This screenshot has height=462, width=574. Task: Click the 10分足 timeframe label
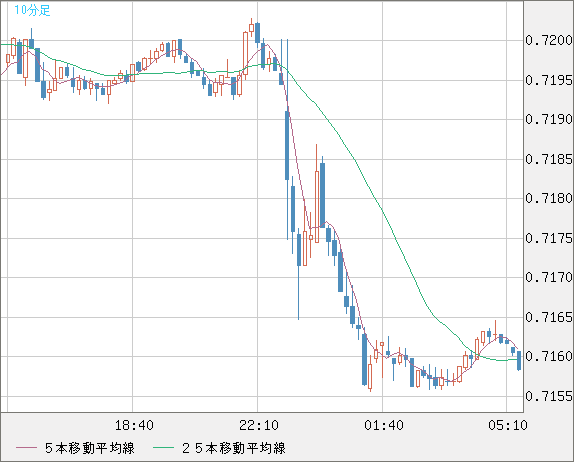pos(32,10)
